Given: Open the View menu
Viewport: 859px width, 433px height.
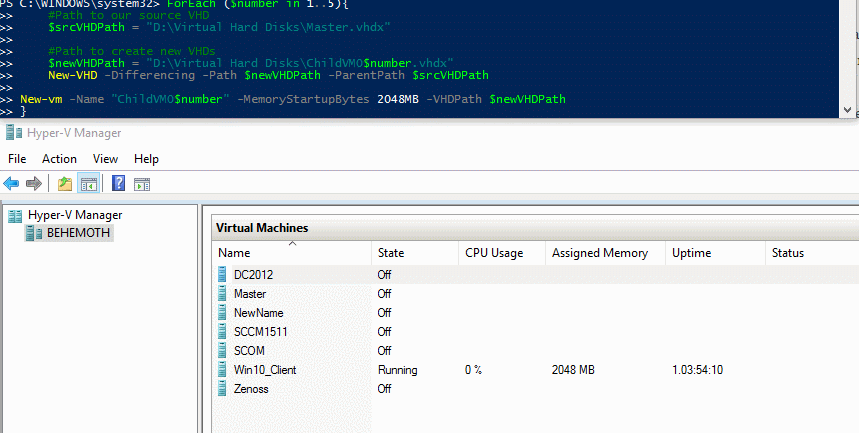Looking at the screenshot, I should click(105, 159).
